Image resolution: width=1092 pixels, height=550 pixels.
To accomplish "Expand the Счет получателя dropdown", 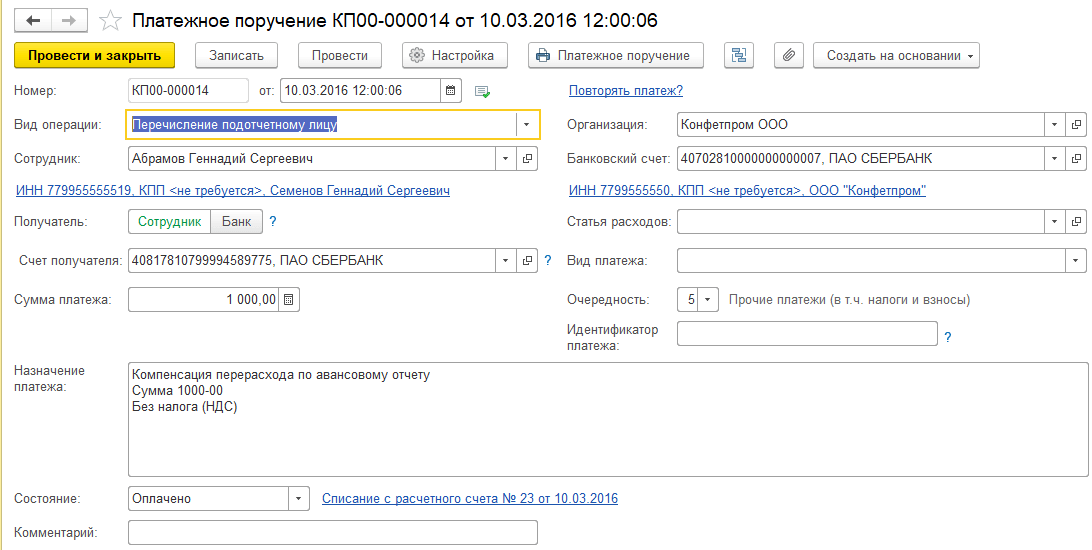I will point(506,261).
